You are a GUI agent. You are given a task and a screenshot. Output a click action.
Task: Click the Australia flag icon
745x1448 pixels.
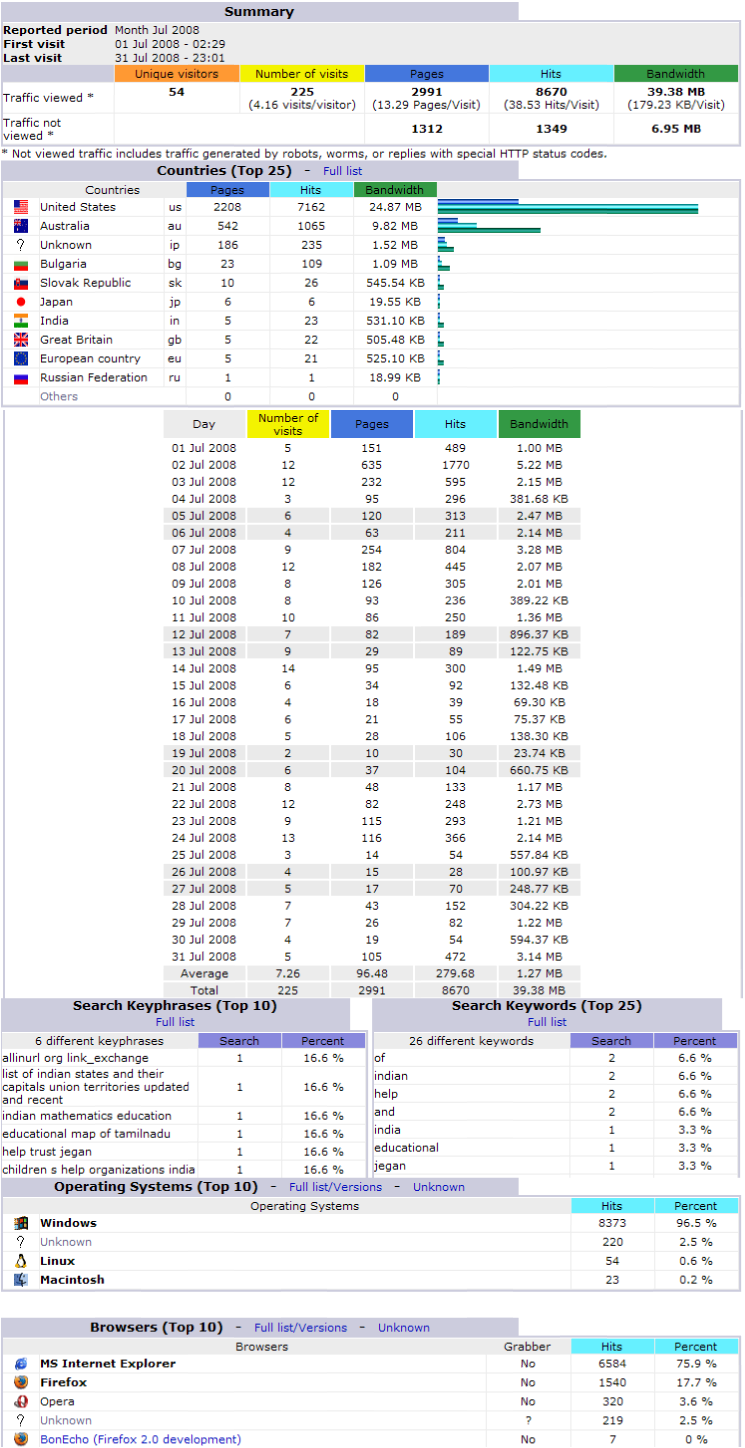point(21,226)
